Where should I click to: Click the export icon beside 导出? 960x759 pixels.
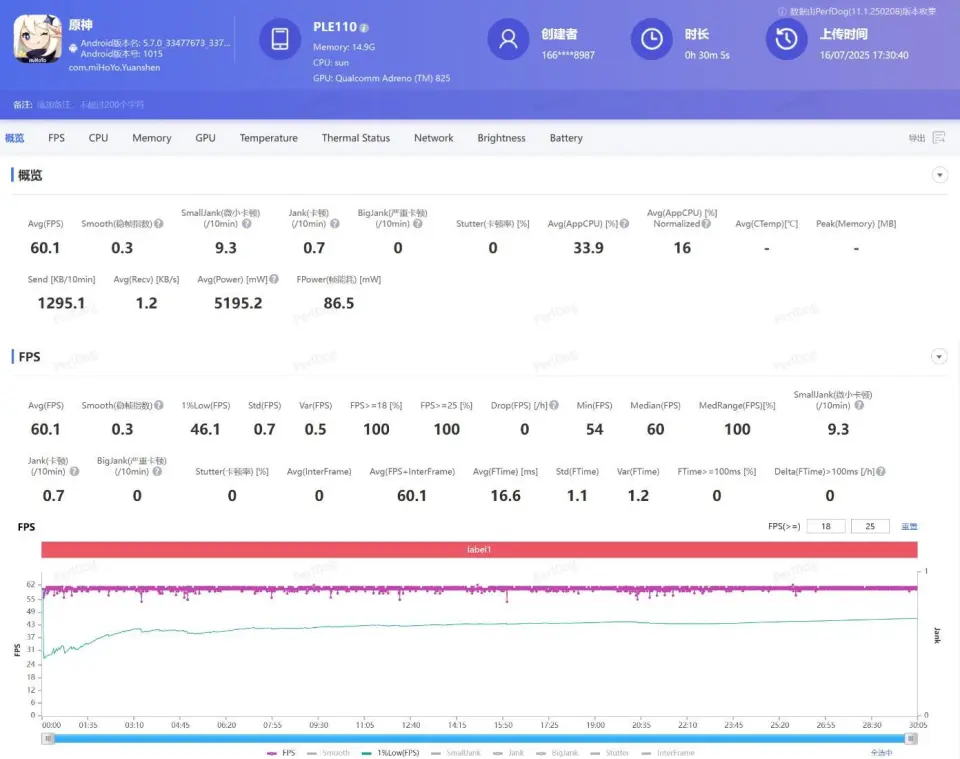click(939, 138)
